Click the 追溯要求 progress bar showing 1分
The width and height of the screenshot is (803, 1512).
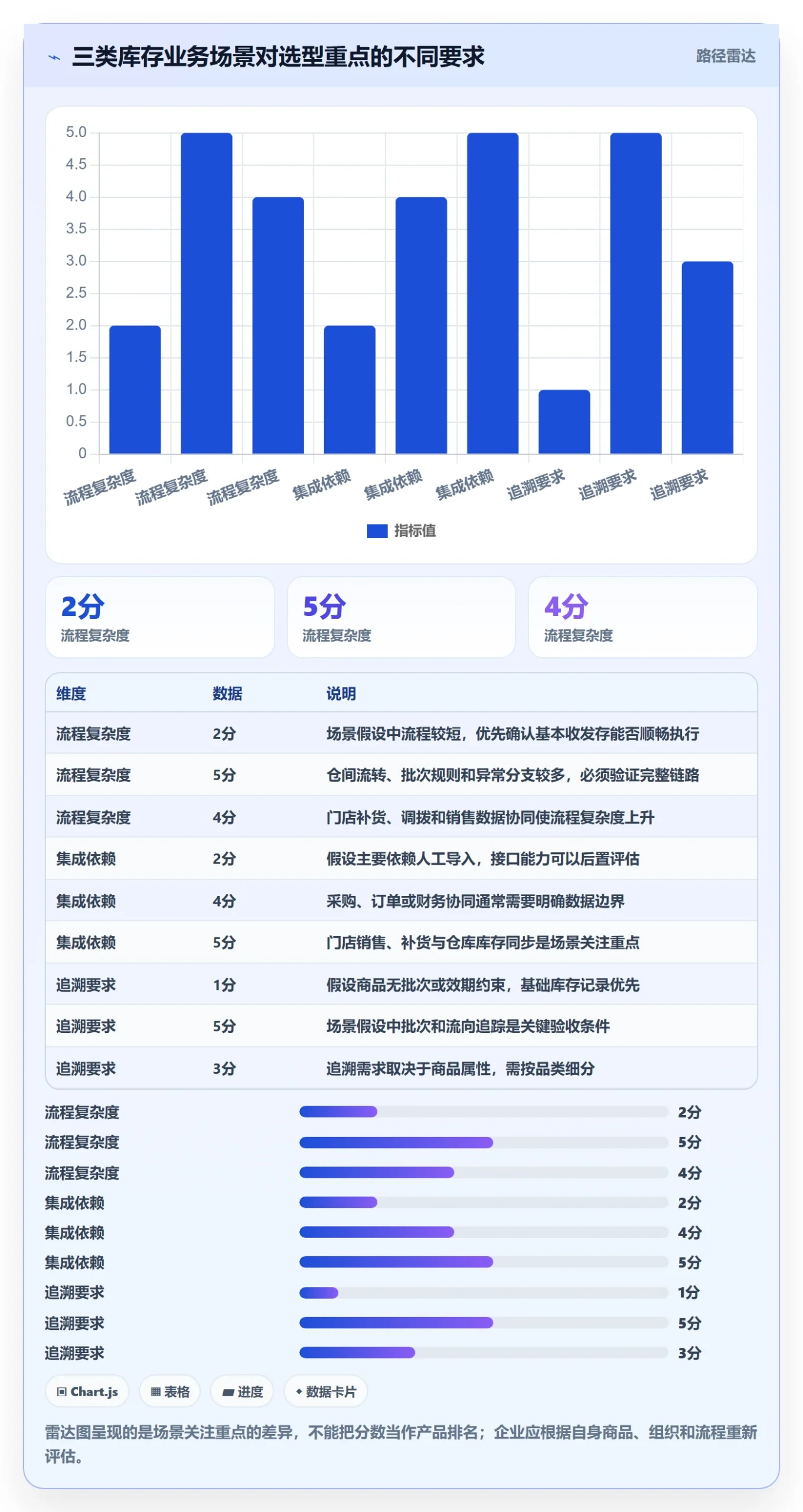[484, 1293]
